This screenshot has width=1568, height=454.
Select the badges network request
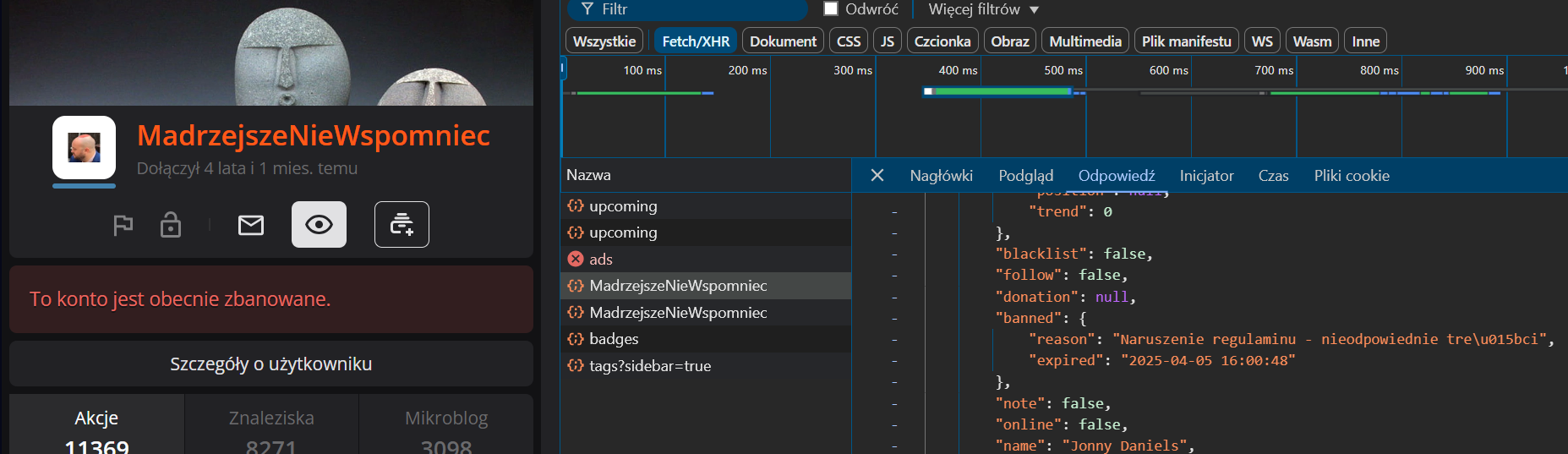[614, 339]
